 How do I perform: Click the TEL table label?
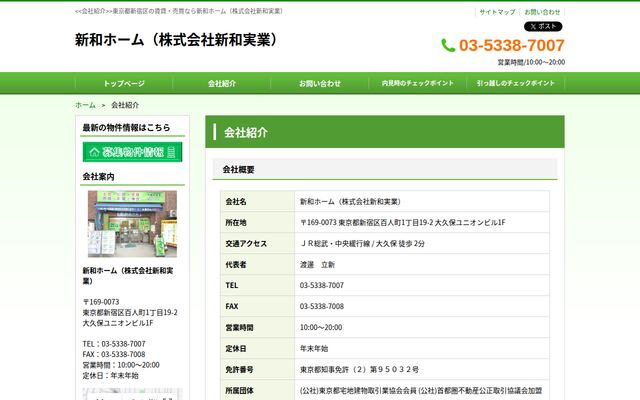(x=231, y=285)
